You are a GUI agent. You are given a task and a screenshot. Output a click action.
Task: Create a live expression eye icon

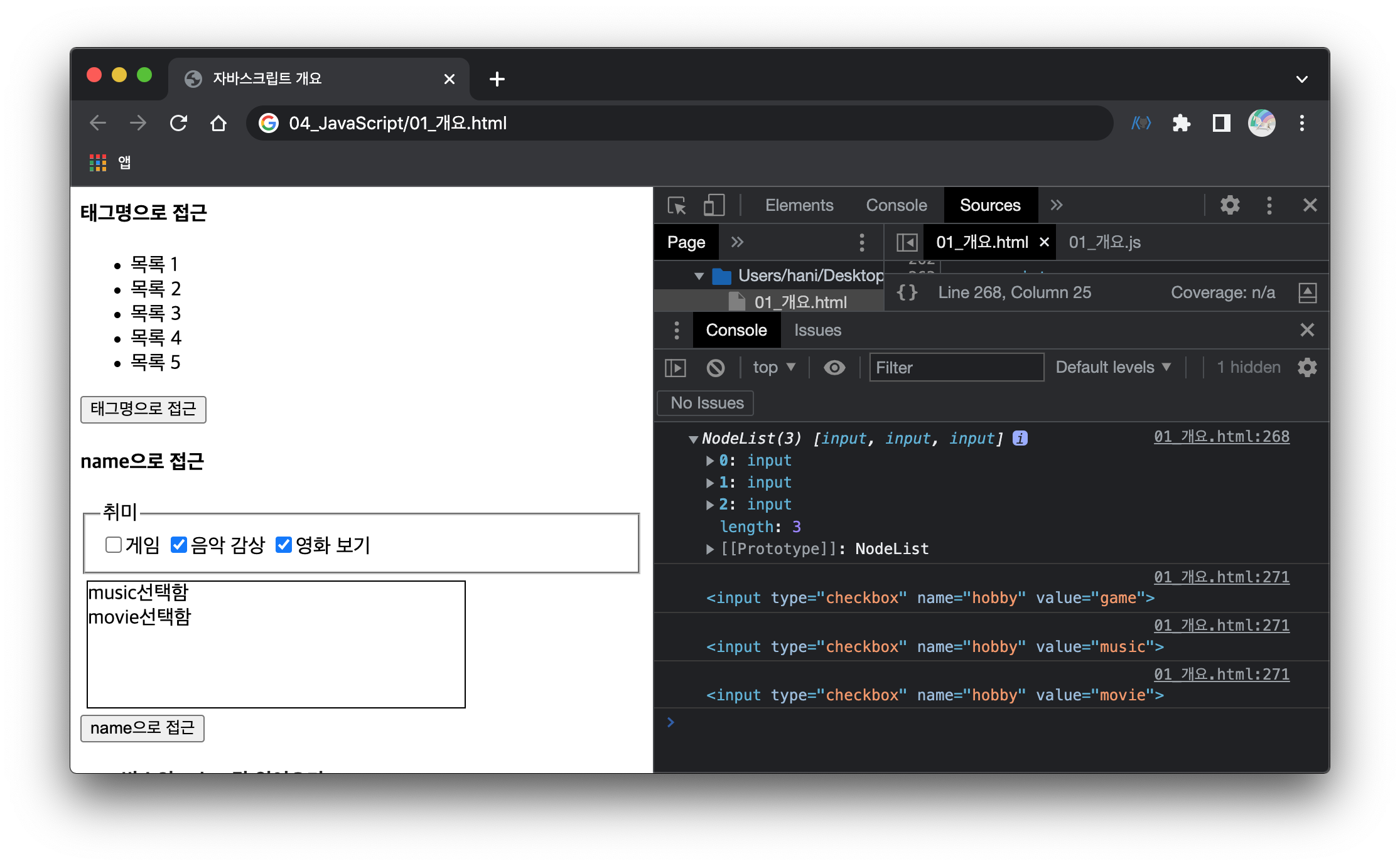tap(834, 368)
